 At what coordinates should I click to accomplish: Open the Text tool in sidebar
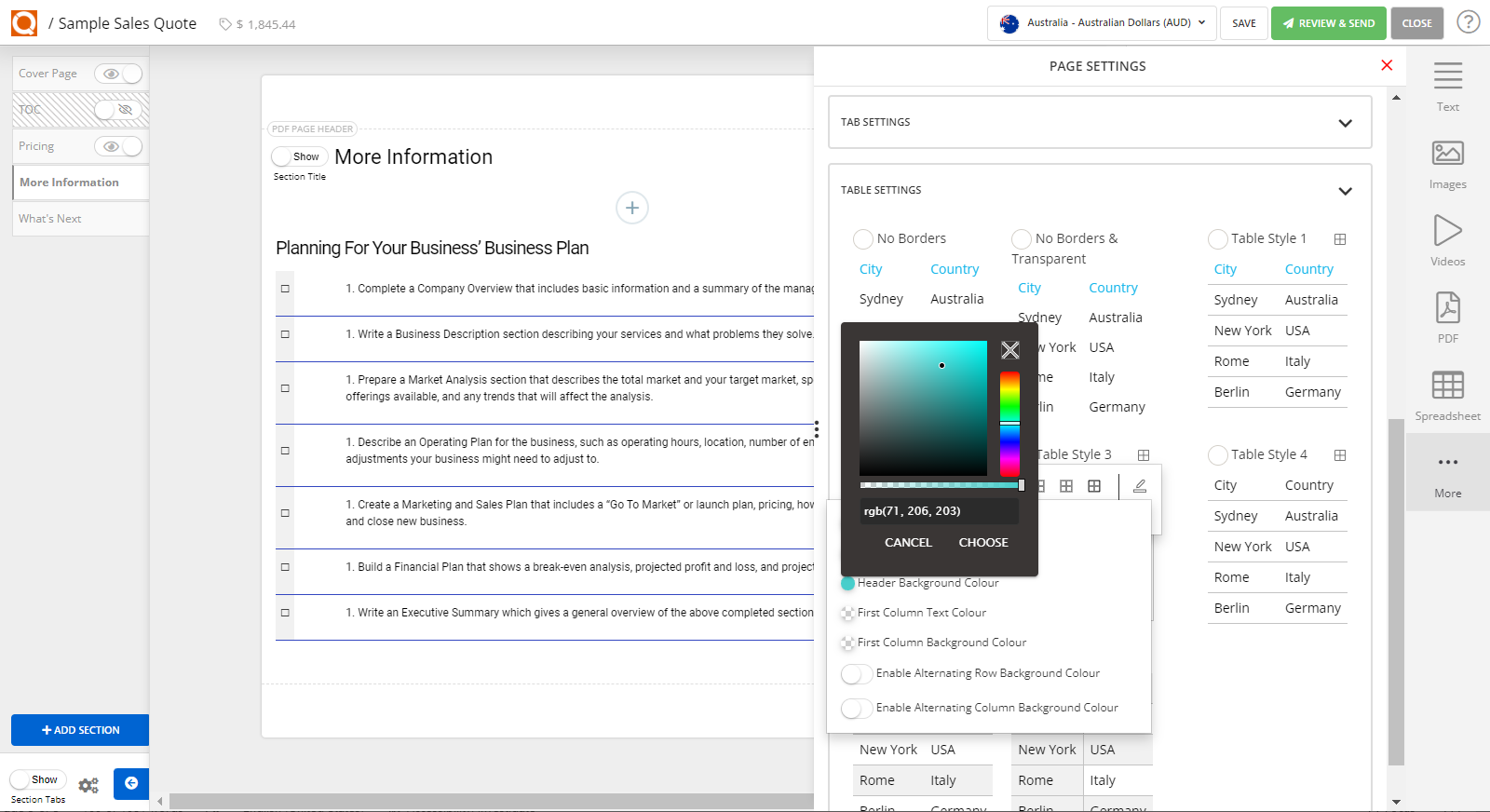point(1447,76)
